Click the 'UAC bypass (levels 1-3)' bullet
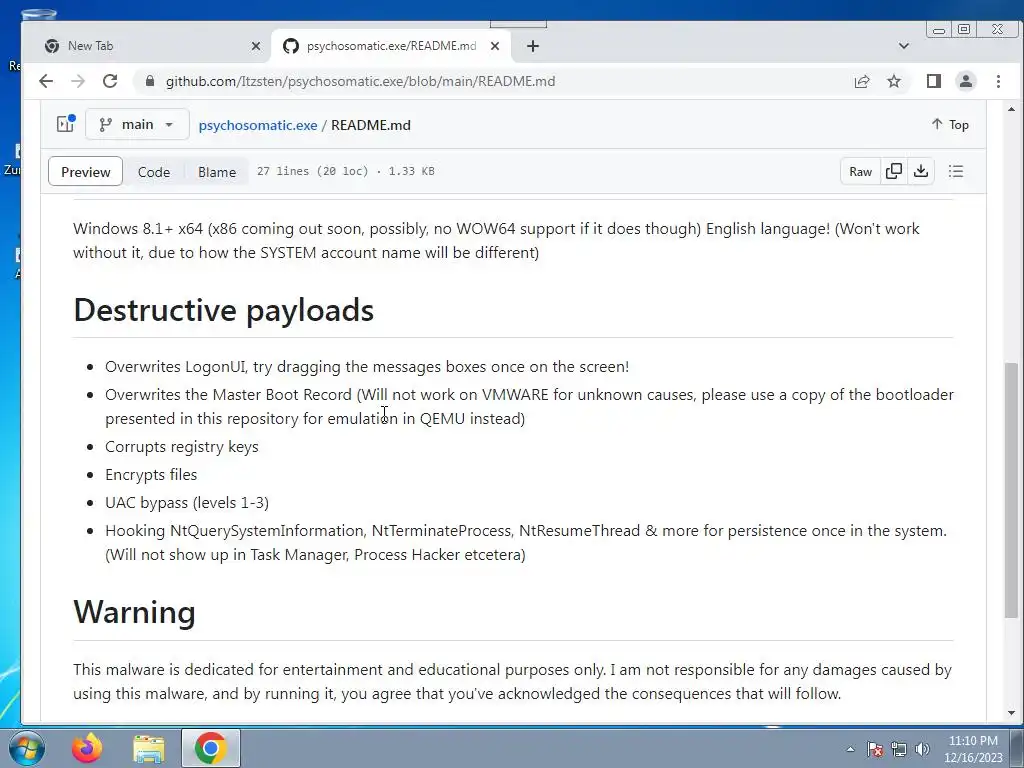Viewport: 1024px width, 768px height. pyautogui.click(x=187, y=503)
